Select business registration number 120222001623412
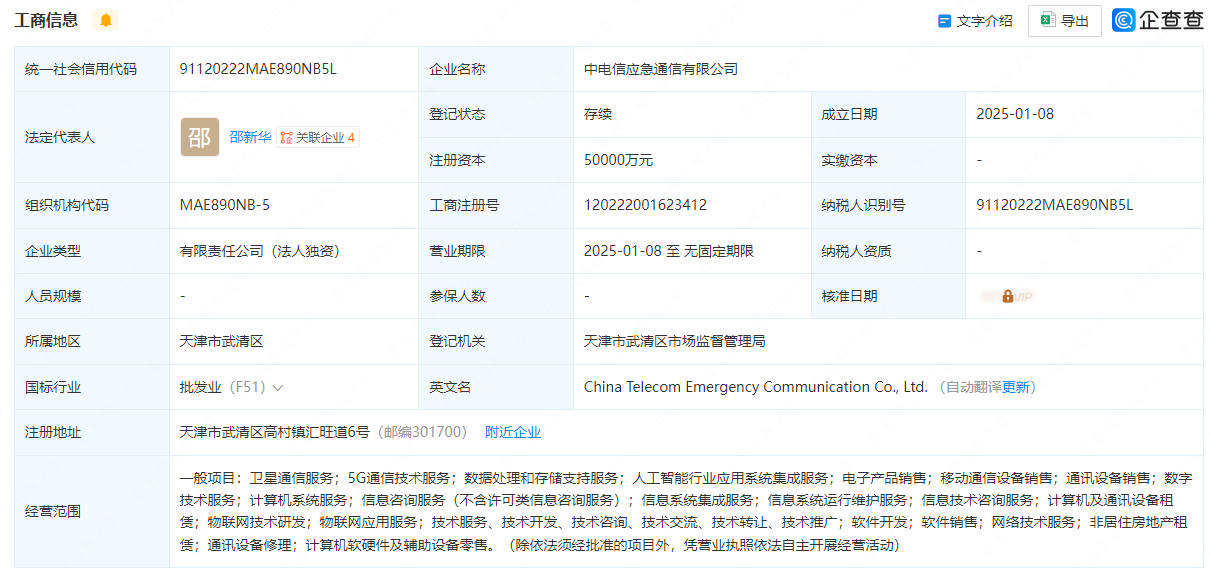The height and width of the screenshot is (568, 1210). point(645,205)
